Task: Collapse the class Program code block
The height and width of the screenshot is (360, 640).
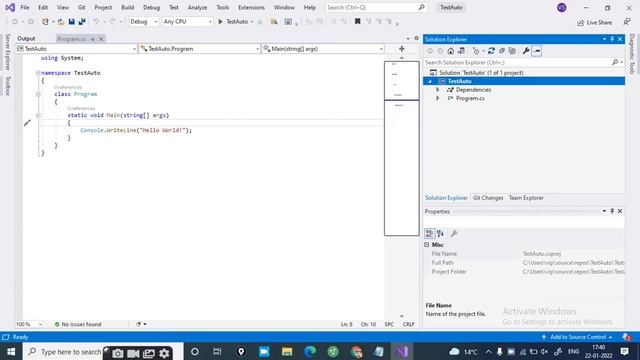Action: tap(38, 94)
